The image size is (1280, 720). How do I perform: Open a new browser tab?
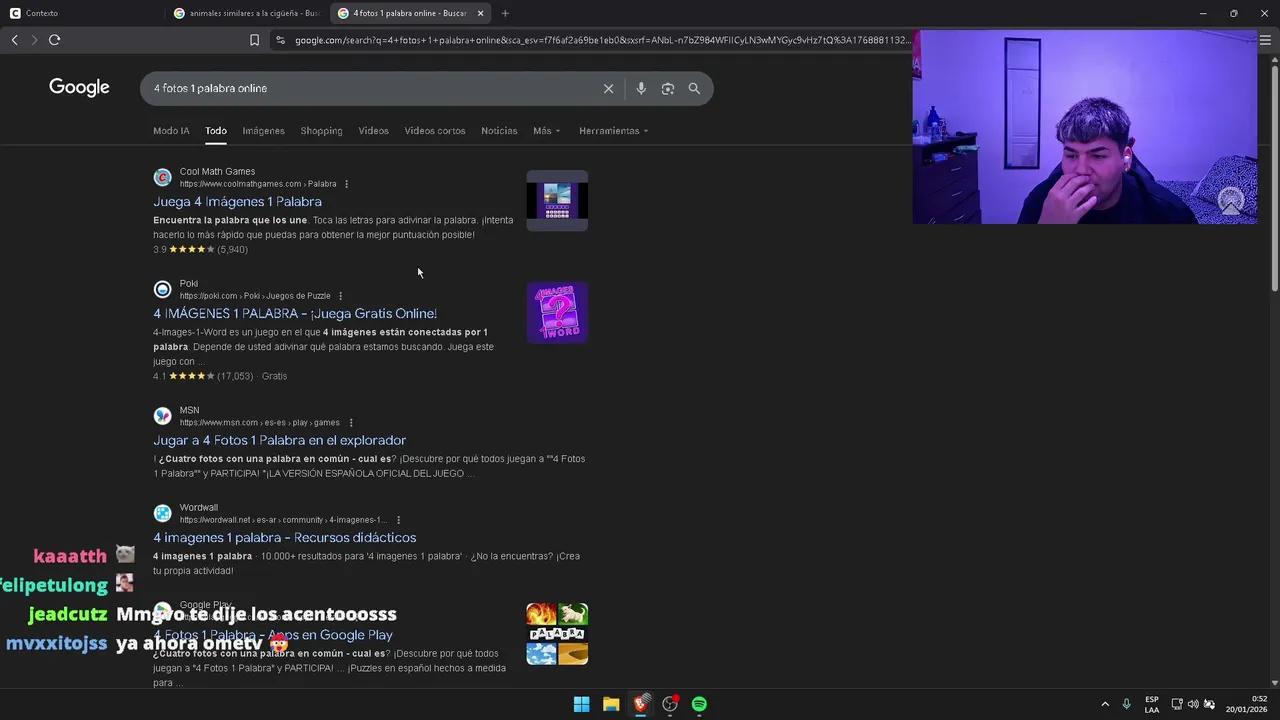coord(505,13)
